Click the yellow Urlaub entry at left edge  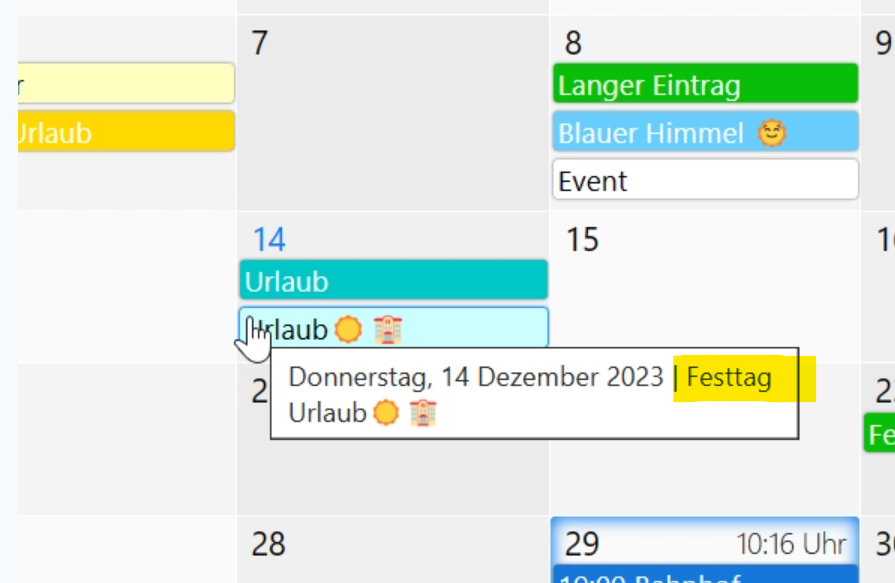[125, 132]
